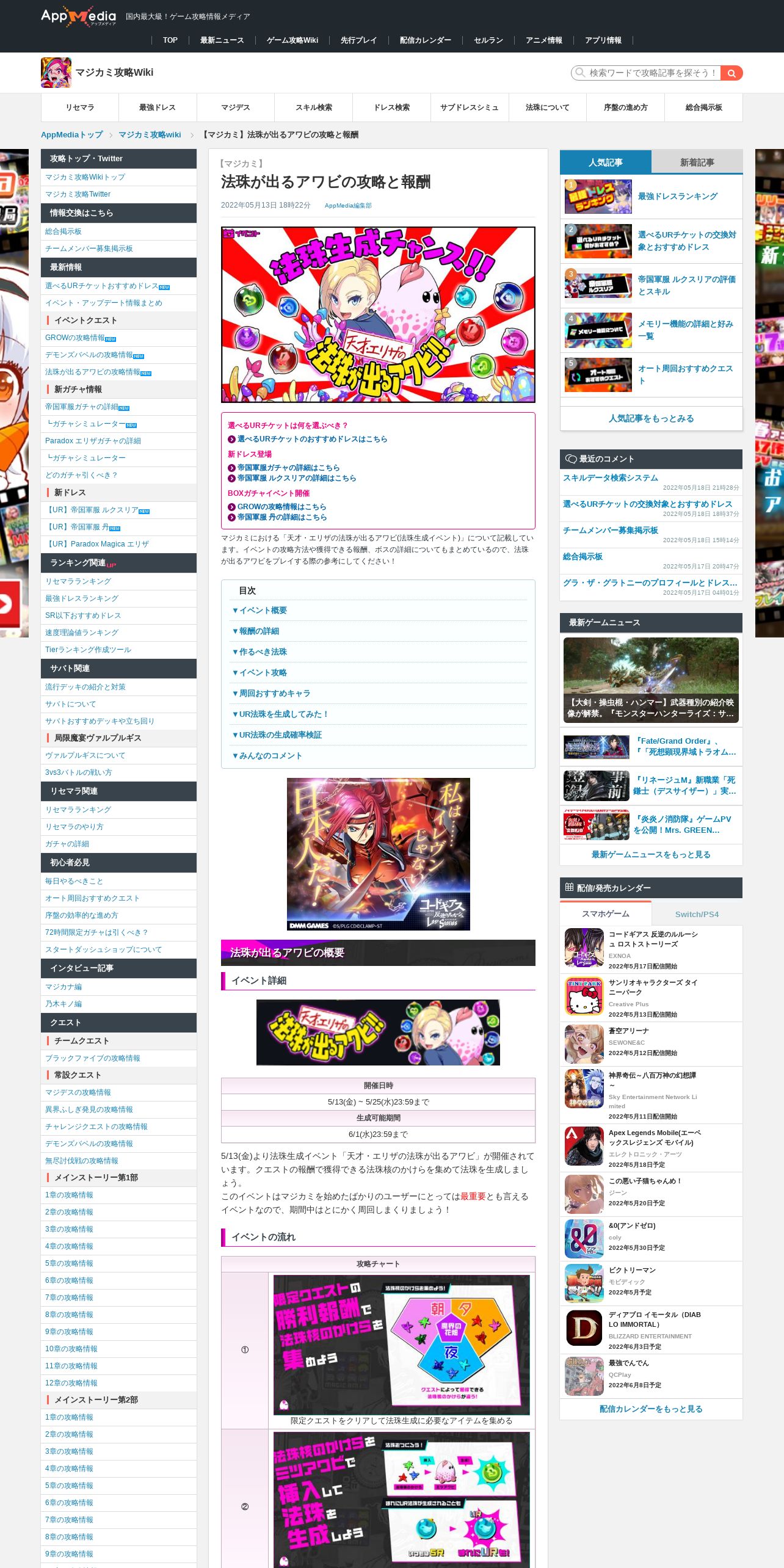Jump to 作るべき法珠 section
The width and height of the screenshot is (784, 1568).
260,652
